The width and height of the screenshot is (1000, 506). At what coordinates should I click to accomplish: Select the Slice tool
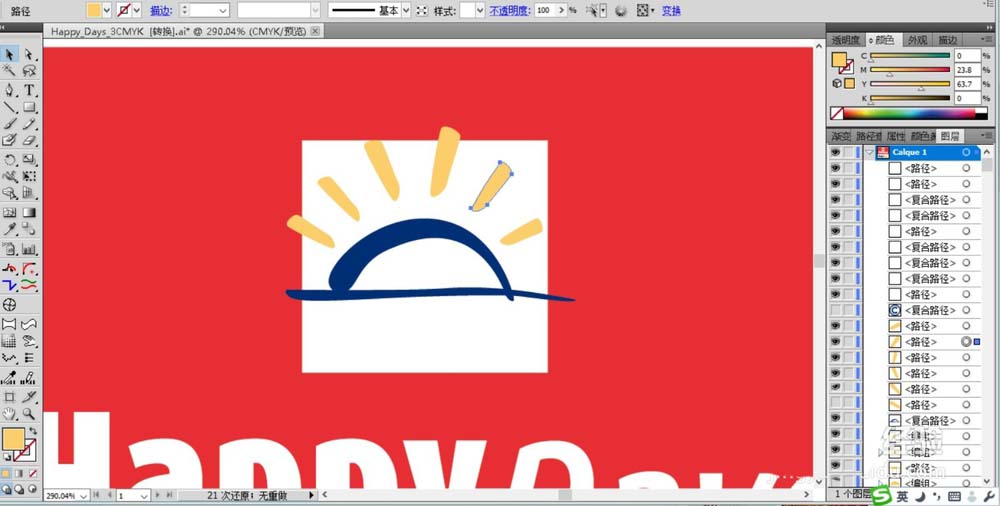point(29,397)
